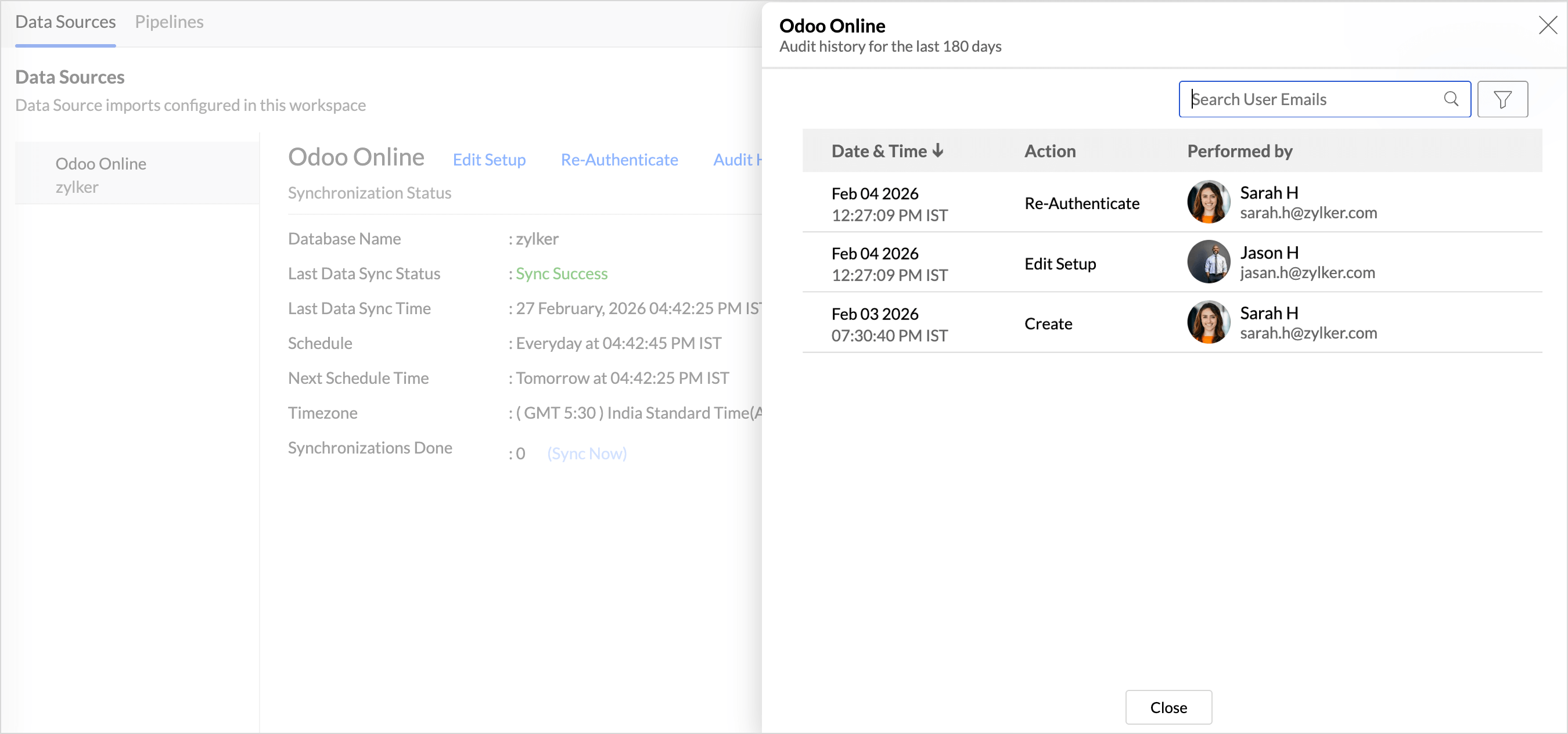This screenshot has width=1568, height=734.
Task: Click Jason H's profile avatar
Action: click(1208, 262)
